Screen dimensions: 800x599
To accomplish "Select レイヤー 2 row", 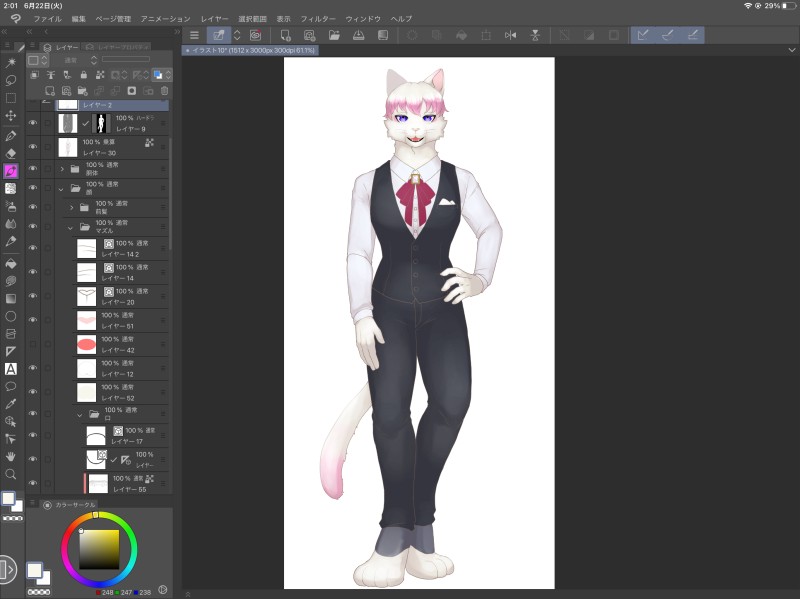I will (112, 105).
